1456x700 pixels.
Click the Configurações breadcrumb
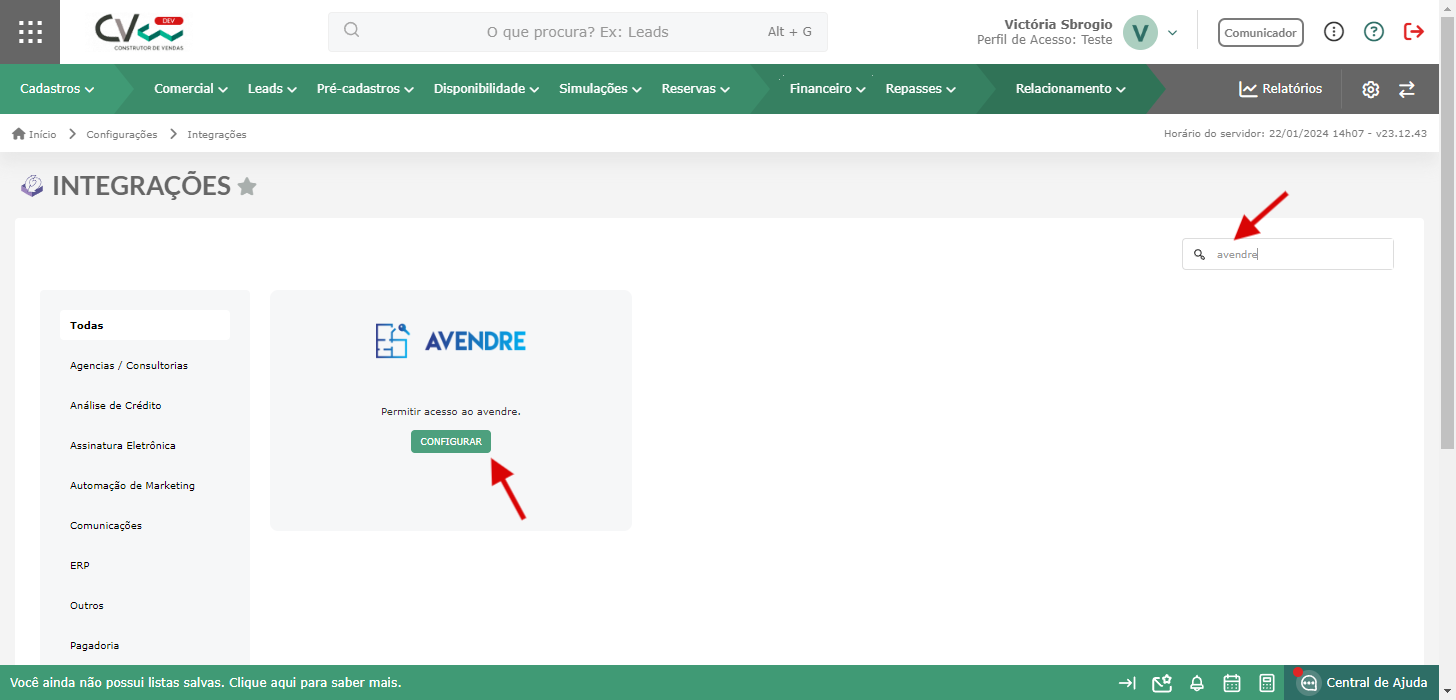coord(122,134)
